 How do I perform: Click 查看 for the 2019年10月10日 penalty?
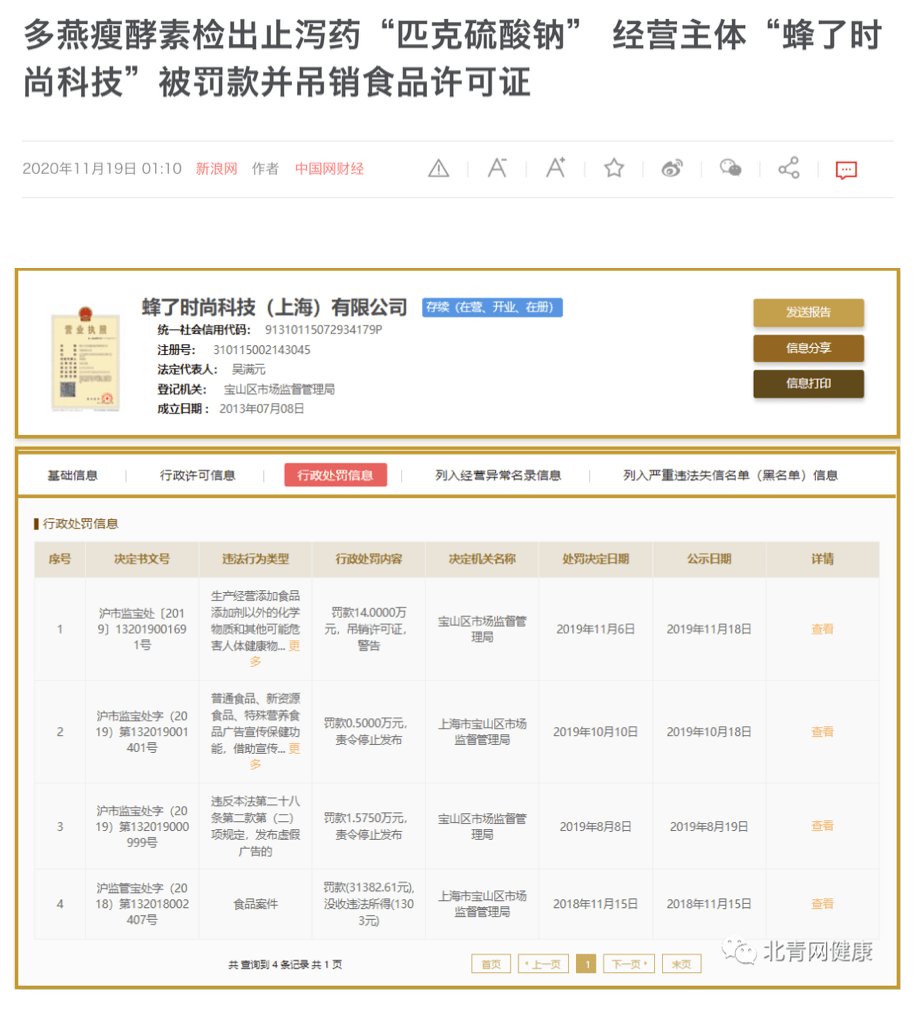coord(823,732)
